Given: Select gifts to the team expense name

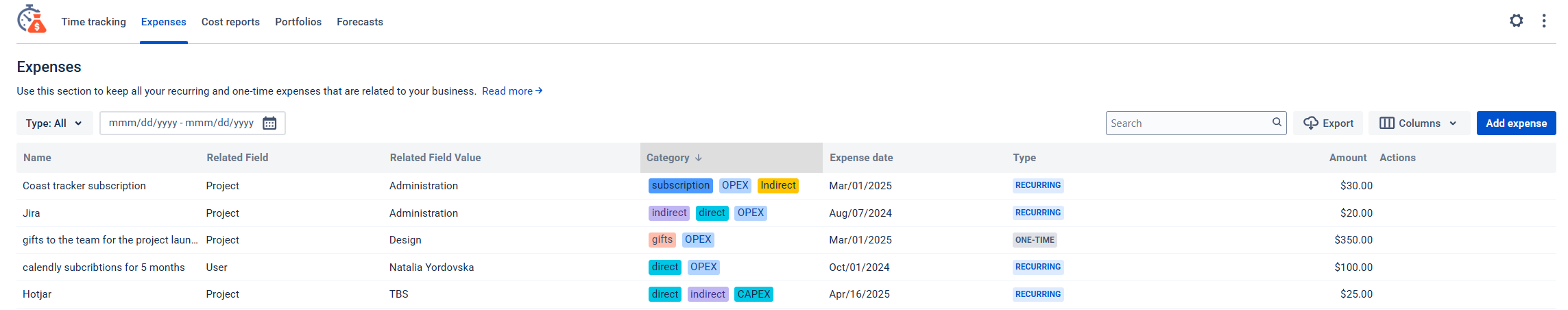Looking at the screenshot, I should point(110,240).
